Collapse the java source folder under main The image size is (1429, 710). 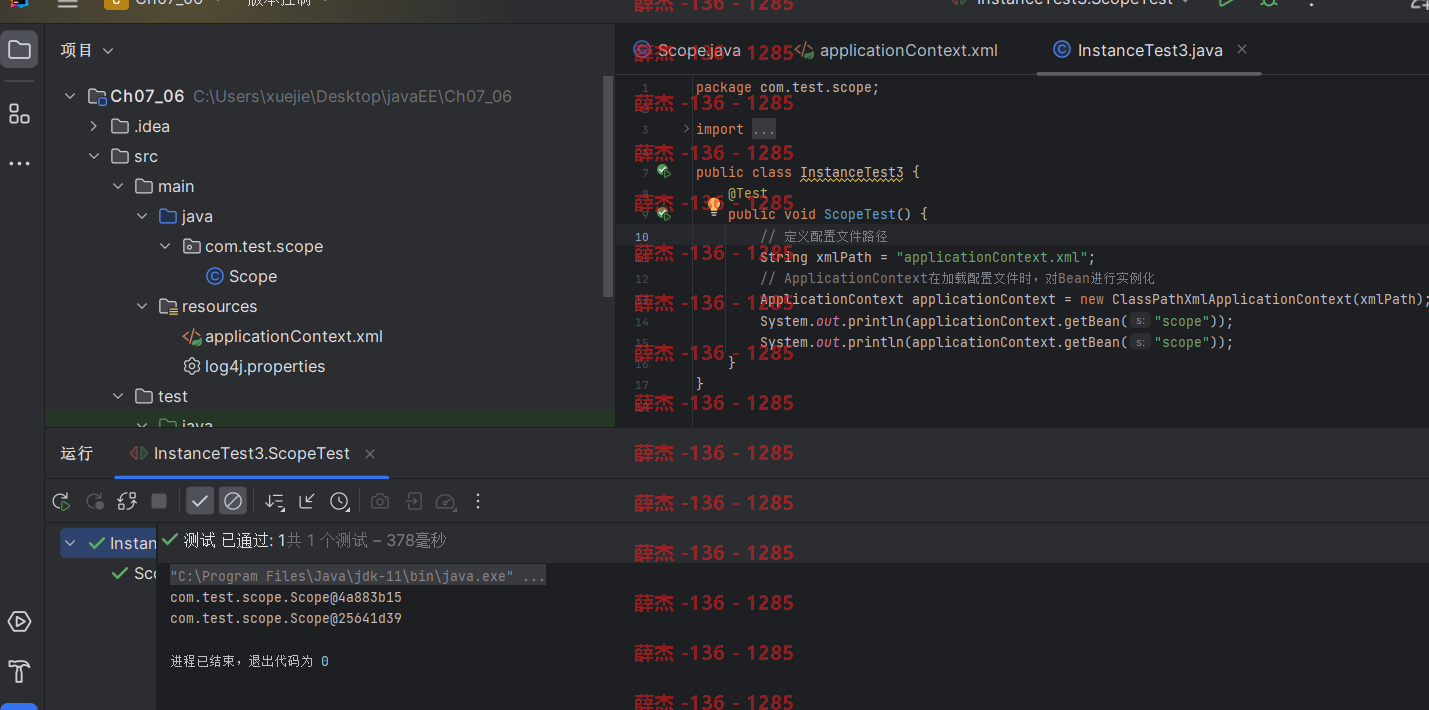(x=142, y=217)
